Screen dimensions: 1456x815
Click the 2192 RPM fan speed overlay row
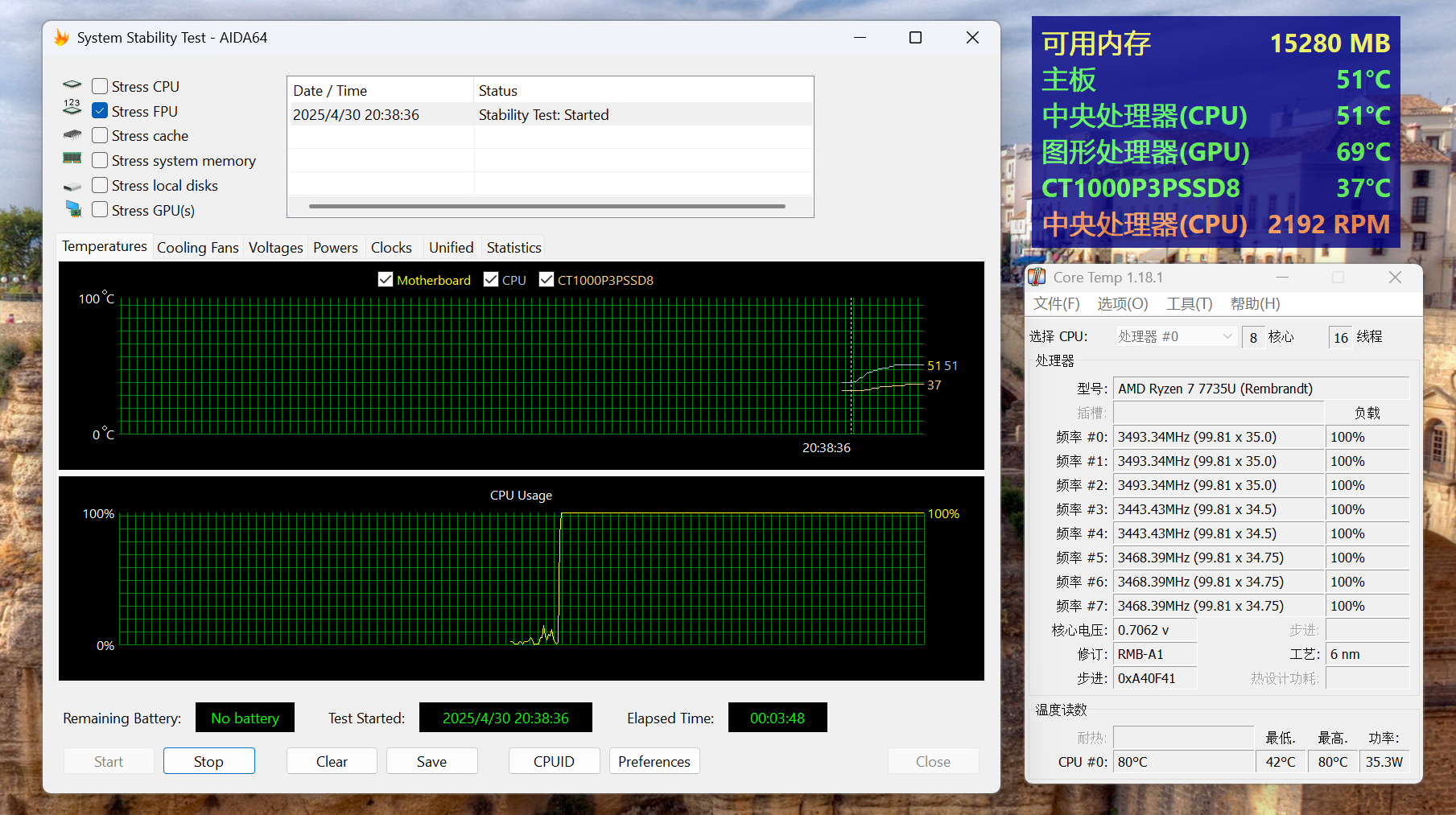(1216, 224)
